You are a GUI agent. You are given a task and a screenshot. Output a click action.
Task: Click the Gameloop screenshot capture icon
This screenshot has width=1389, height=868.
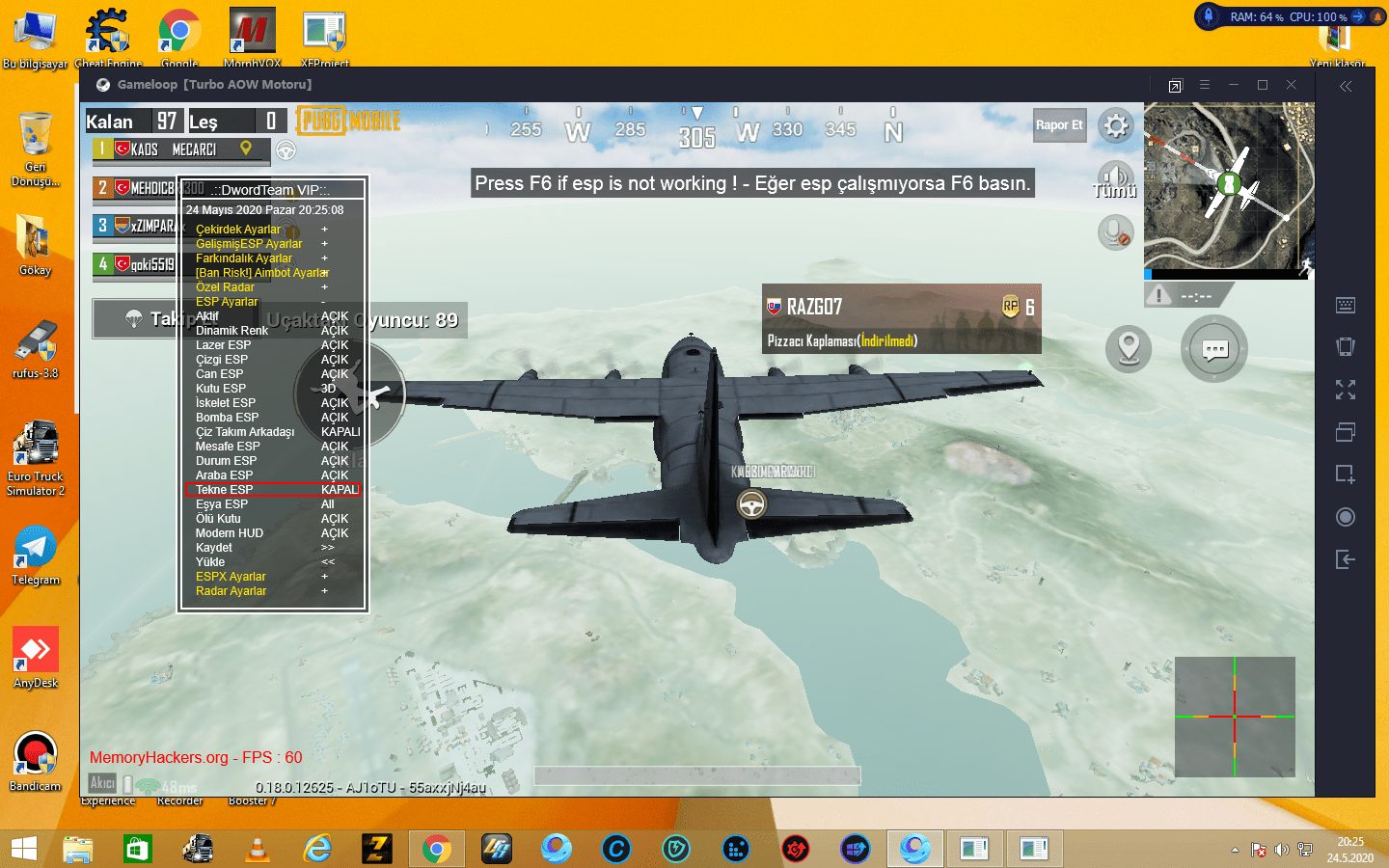[x=1346, y=474]
